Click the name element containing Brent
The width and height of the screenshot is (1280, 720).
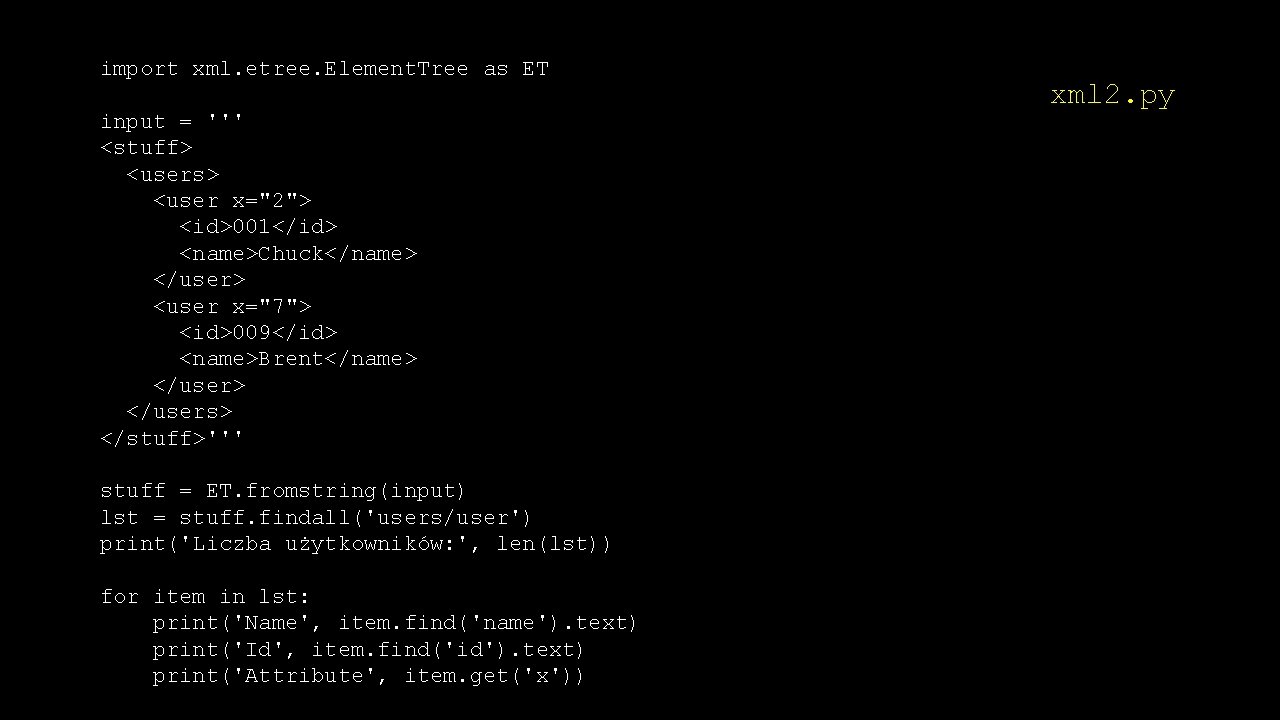pyautogui.click(x=298, y=359)
